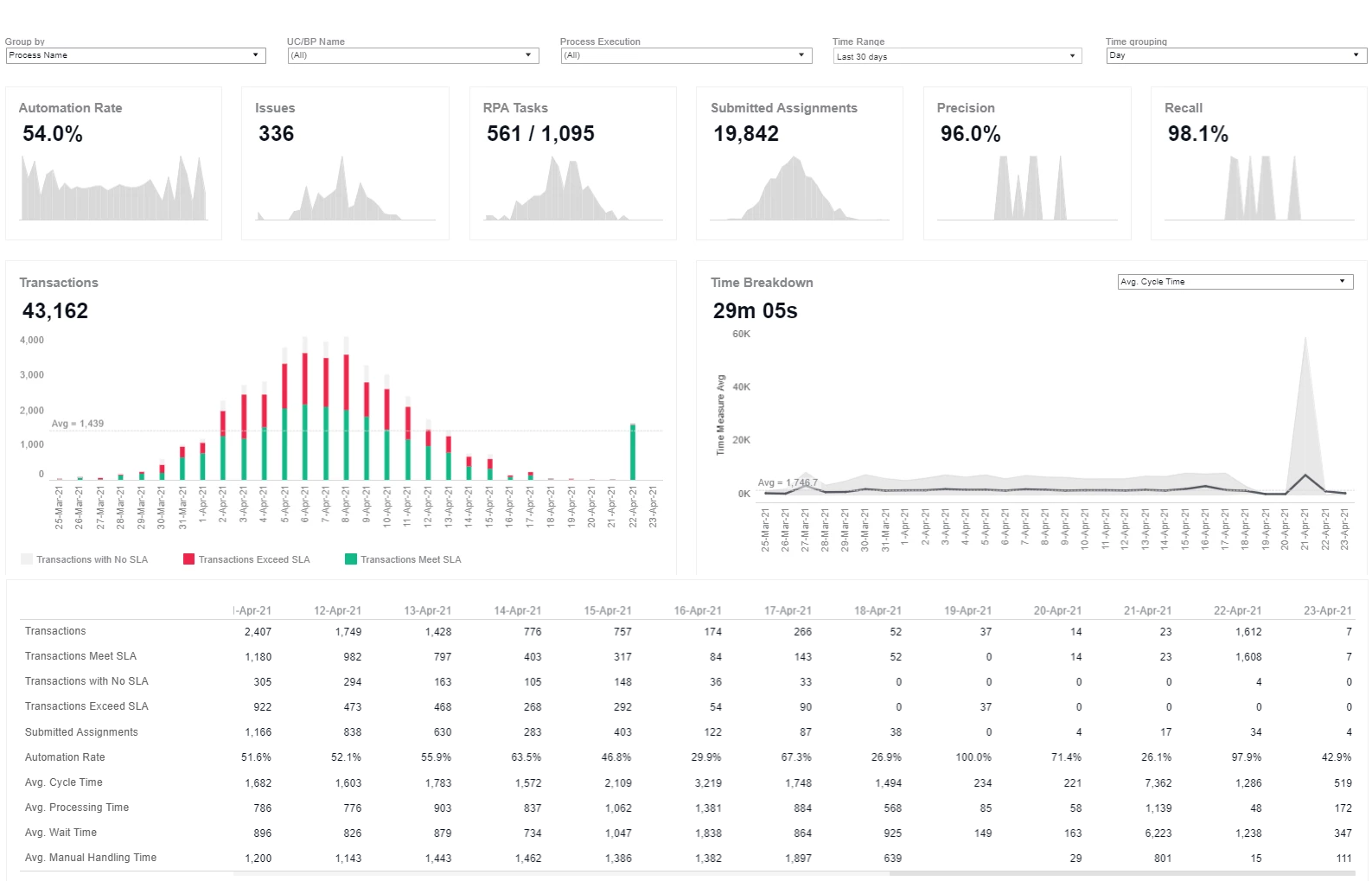
Task: Click the 1,608 Transactions Meet SLA cell
Action: click(x=1248, y=657)
